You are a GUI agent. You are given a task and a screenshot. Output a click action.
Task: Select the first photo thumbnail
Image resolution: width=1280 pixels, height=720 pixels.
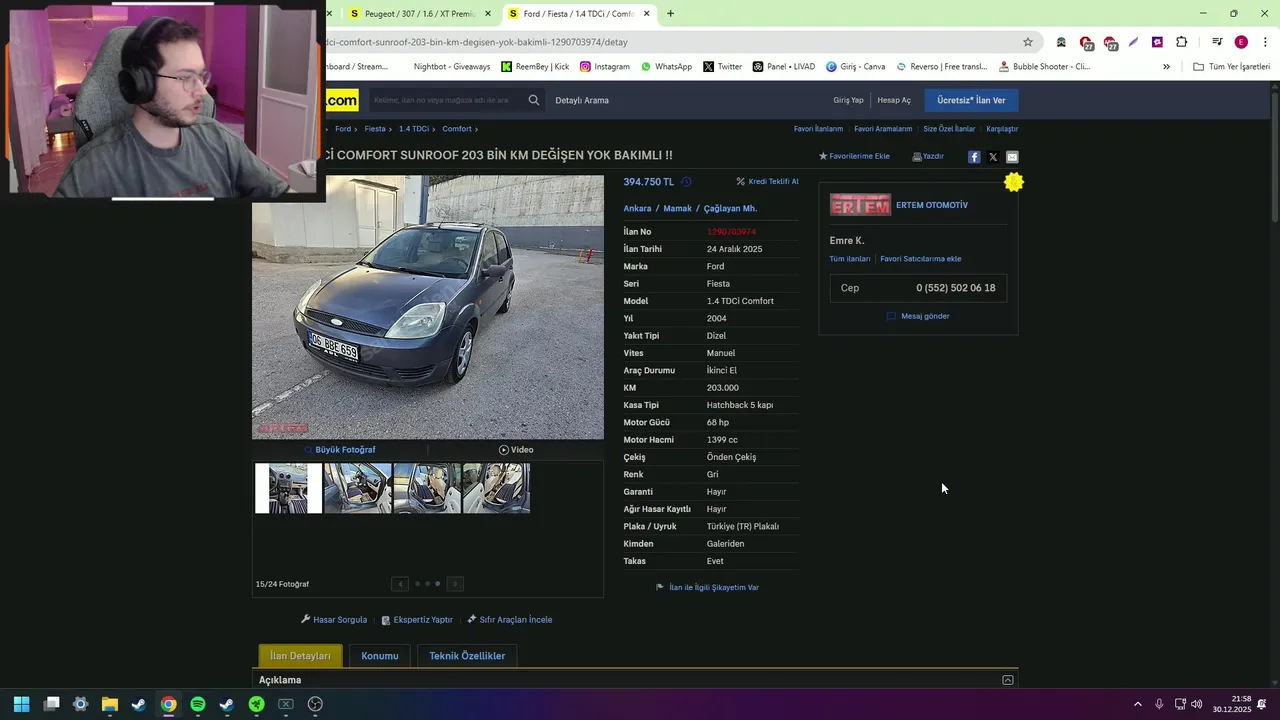pyautogui.click(x=288, y=488)
